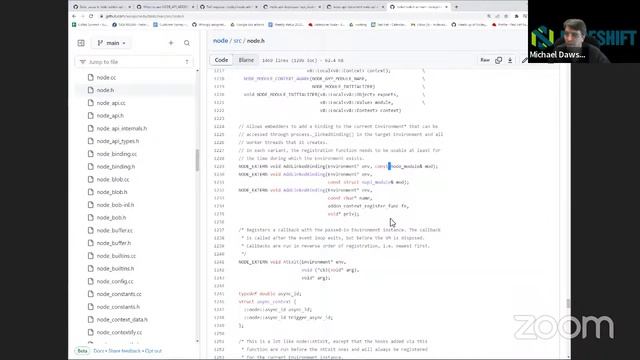
Task: Reload the page in browser
Action: [x=91, y=16]
